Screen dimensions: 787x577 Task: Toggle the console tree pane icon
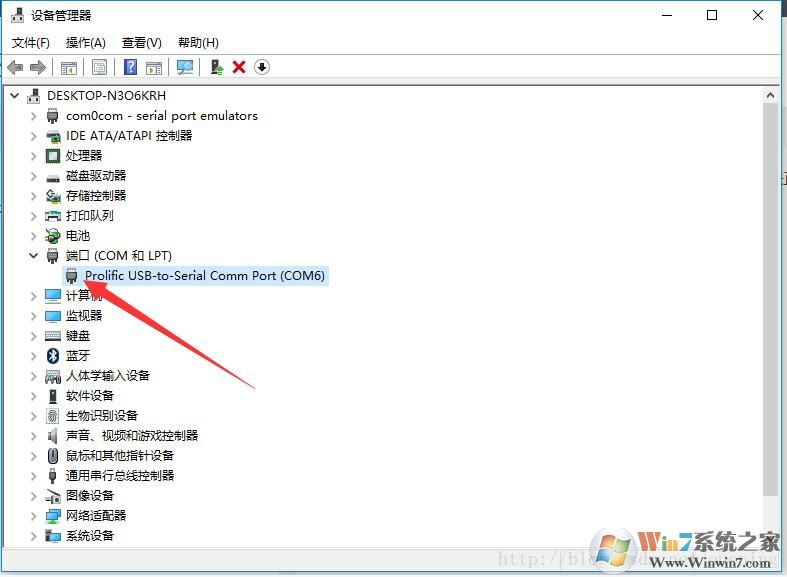69,67
